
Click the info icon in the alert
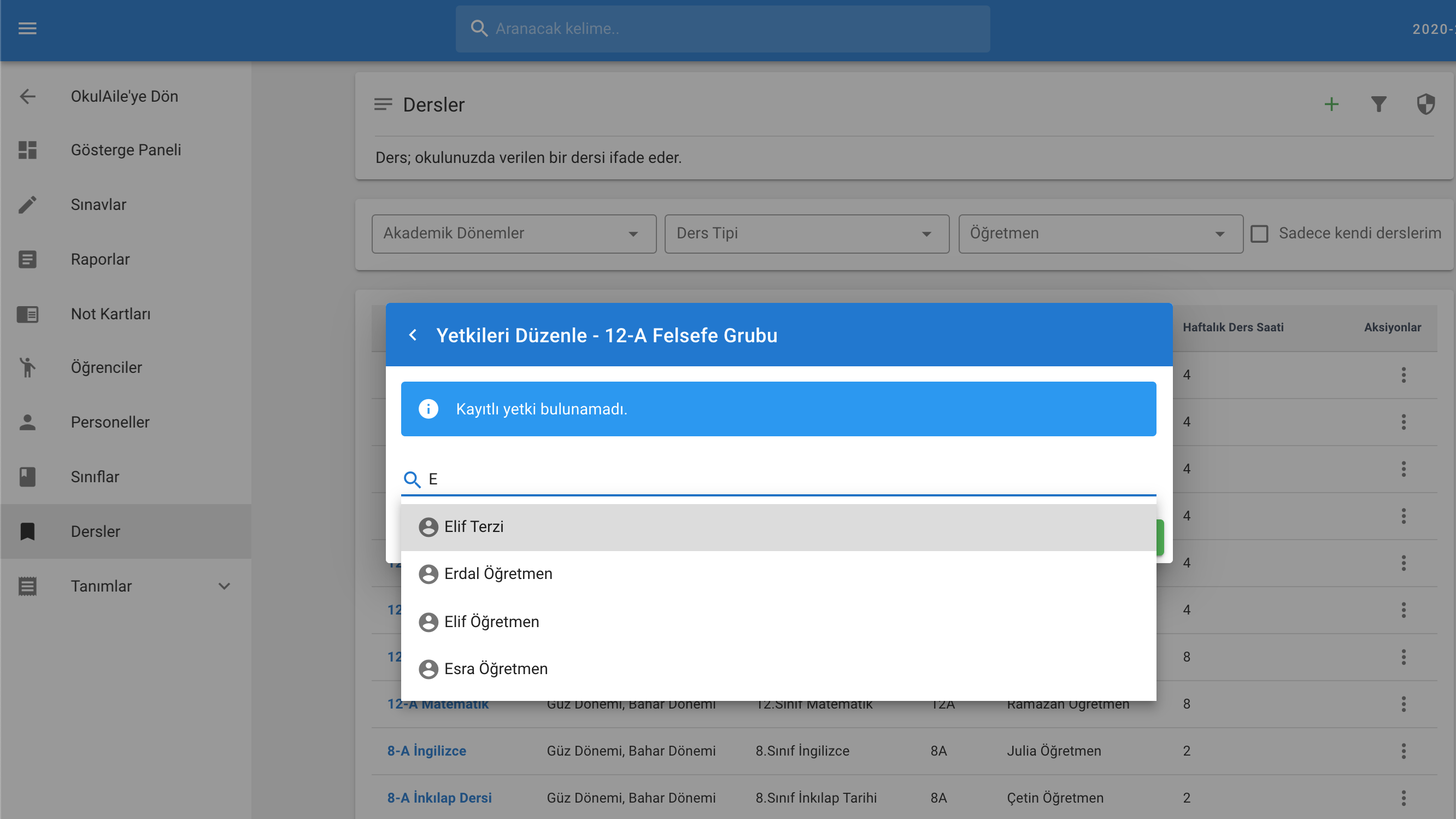point(428,408)
